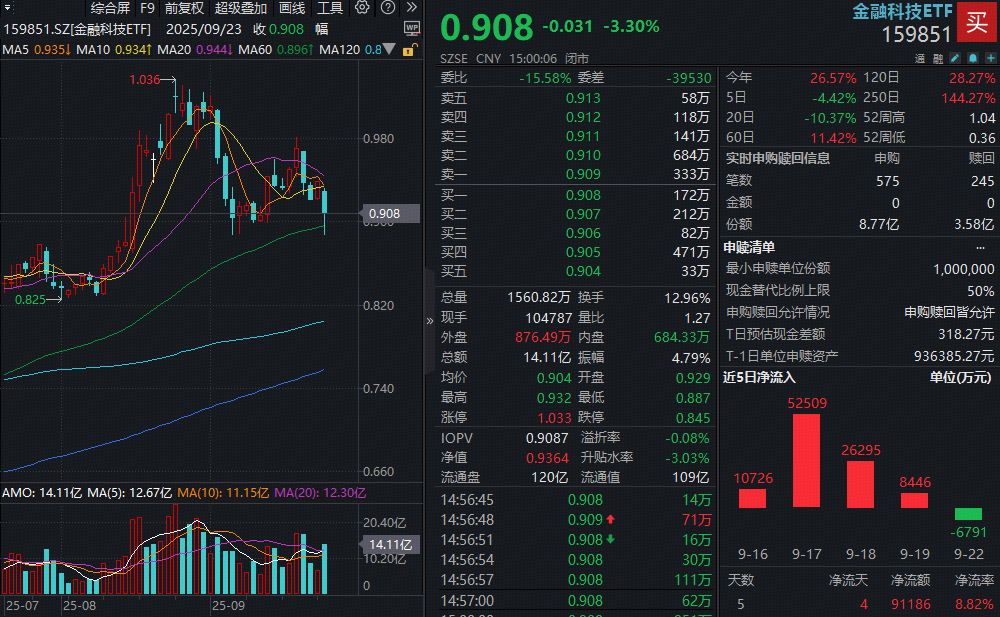Image resolution: width=1000 pixels, height=617 pixels.
Task: Set a price alert with bell icon
Action: coord(973,58)
